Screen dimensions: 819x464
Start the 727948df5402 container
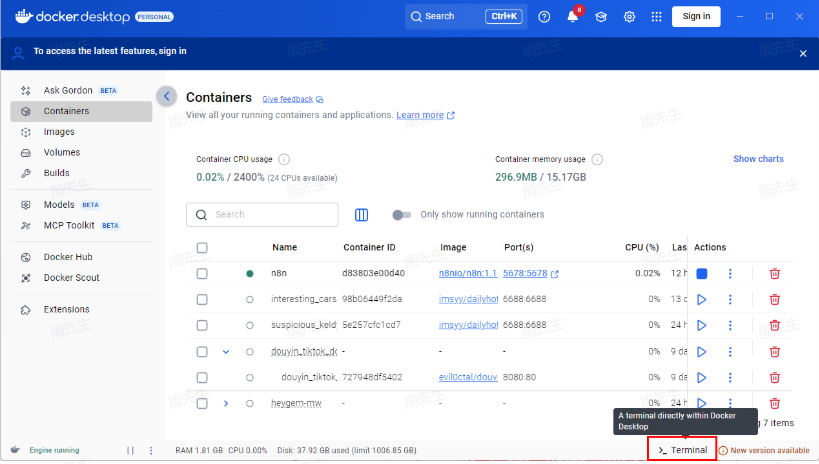point(701,377)
